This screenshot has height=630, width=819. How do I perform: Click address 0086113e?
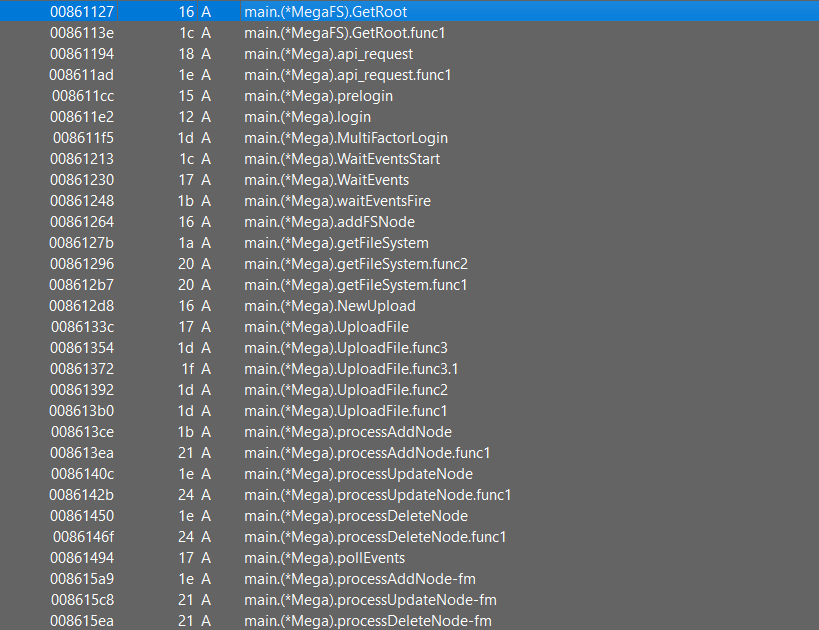coord(81,33)
